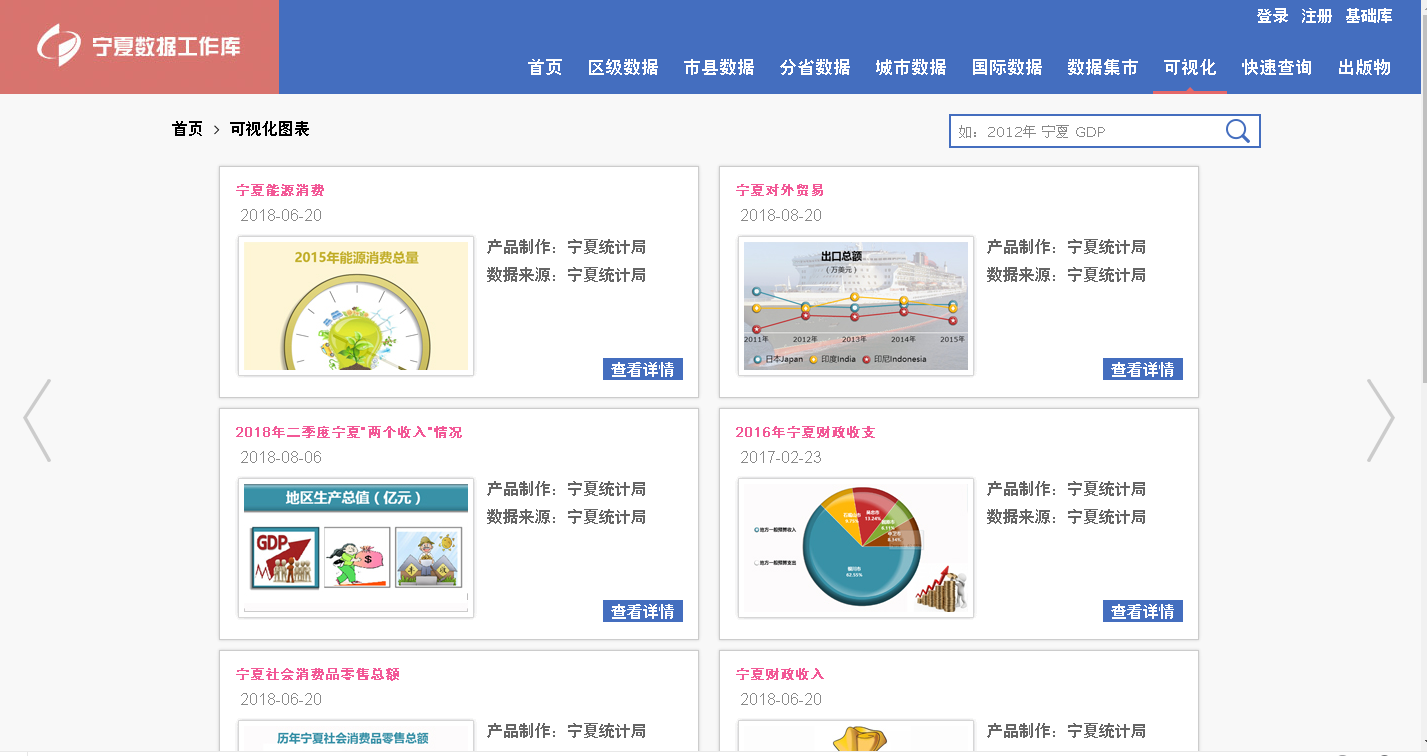Click 2015年能源消费总量 thumbnail image
This screenshot has width=1427, height=756.
point(356,306)
